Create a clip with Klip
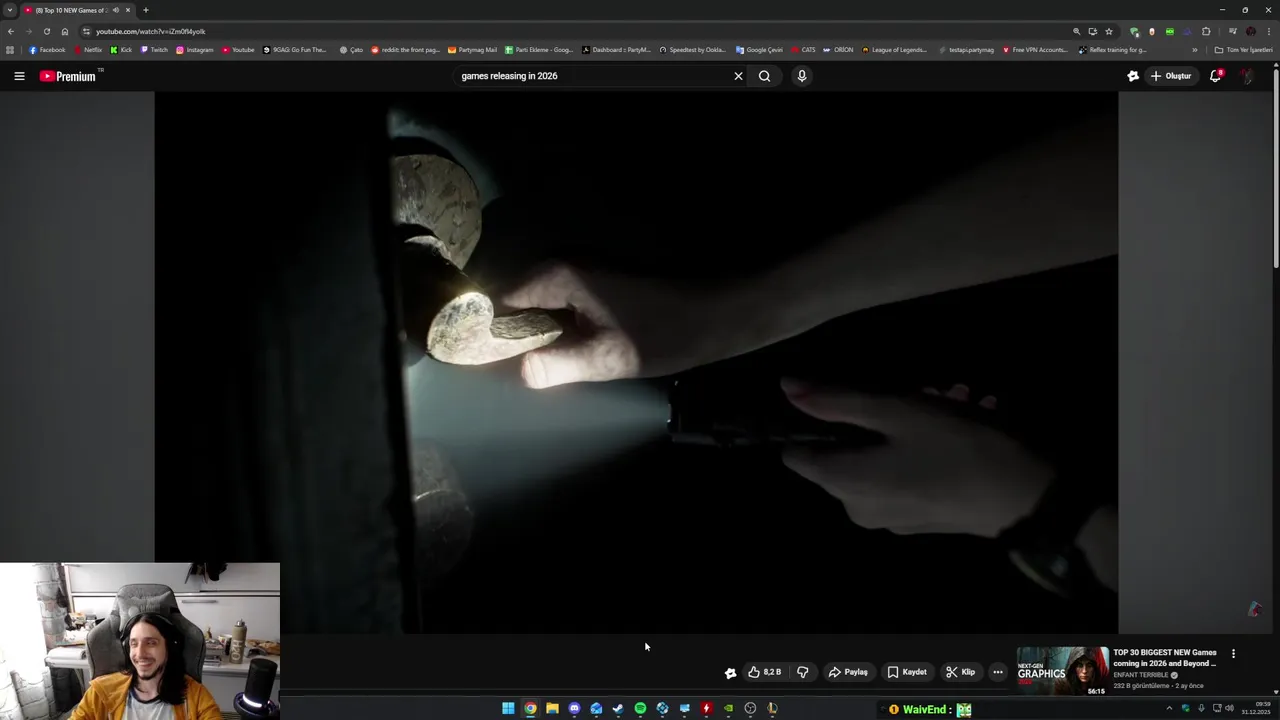The image size is (1280, 720). (960, 672)
